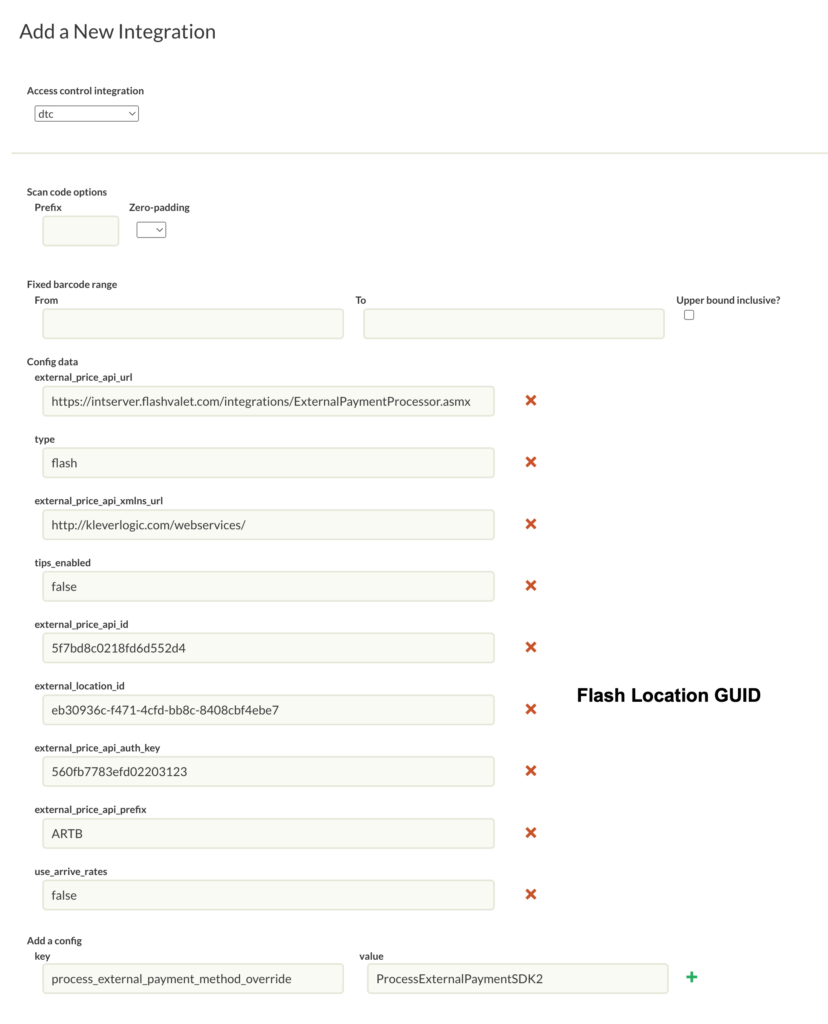This screenshot has height=1024, width=828.
Task: Click the Fixed barcode range To field
Action: (514, 324)
